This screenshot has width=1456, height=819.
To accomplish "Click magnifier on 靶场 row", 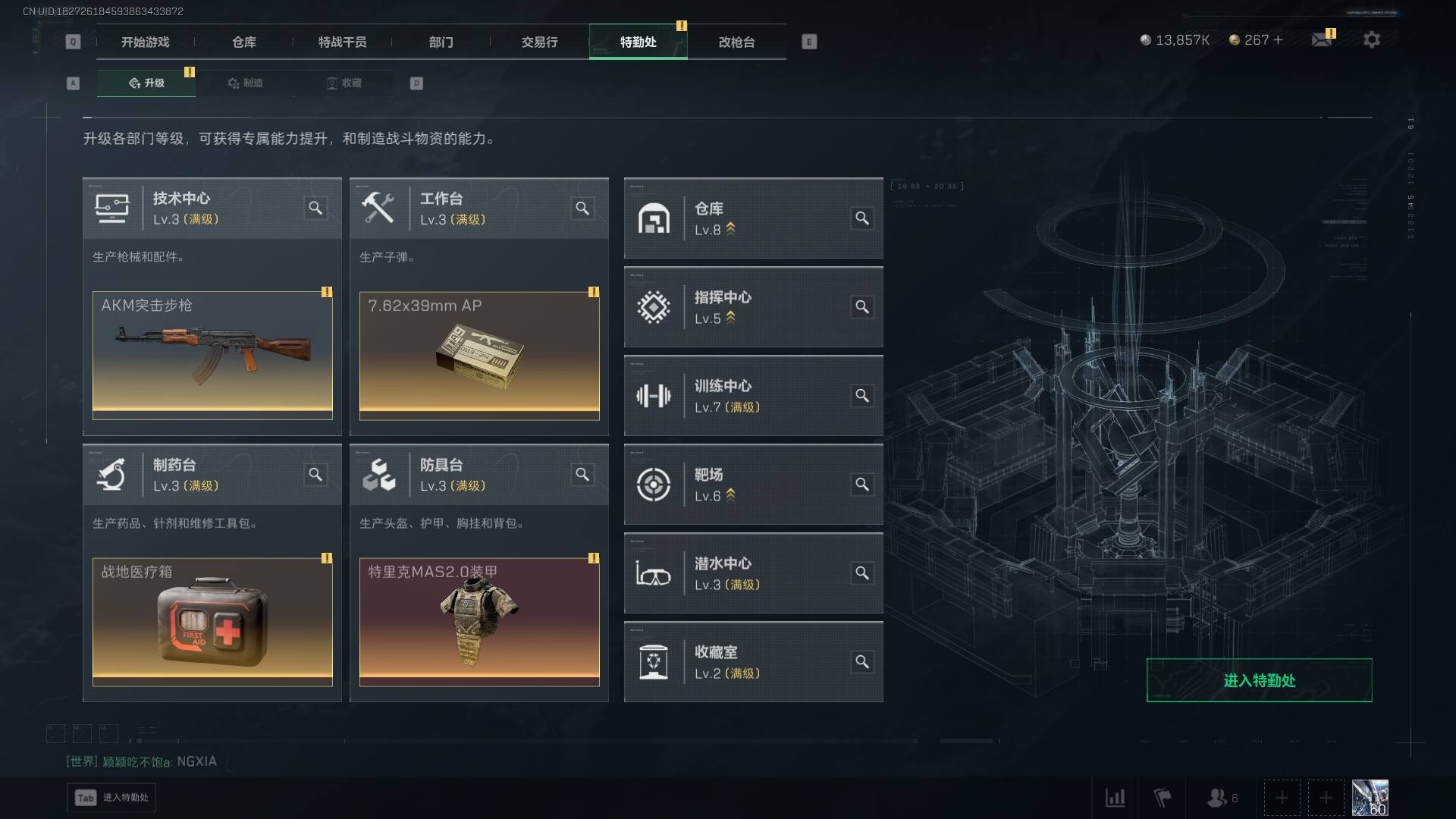I will [862, 485].
